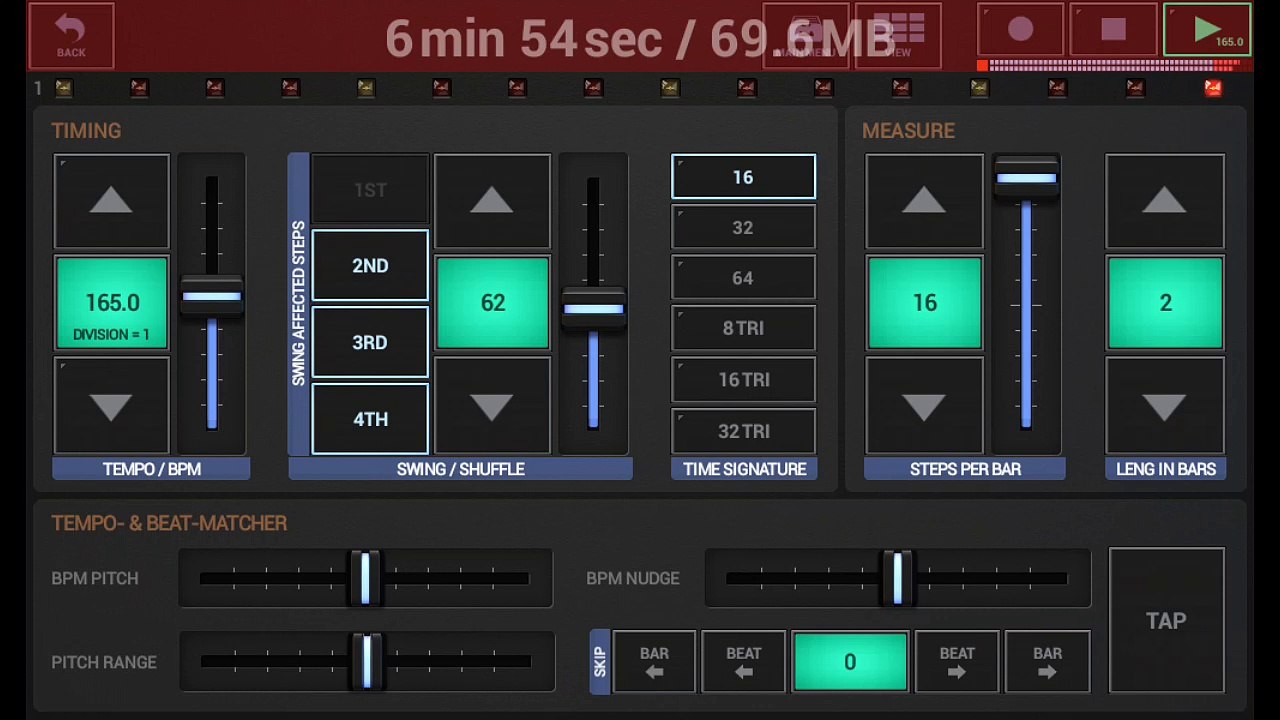Tap the tempo with the TAP button
This screenshot has height=720, width=1280.
coord(1166,620)
